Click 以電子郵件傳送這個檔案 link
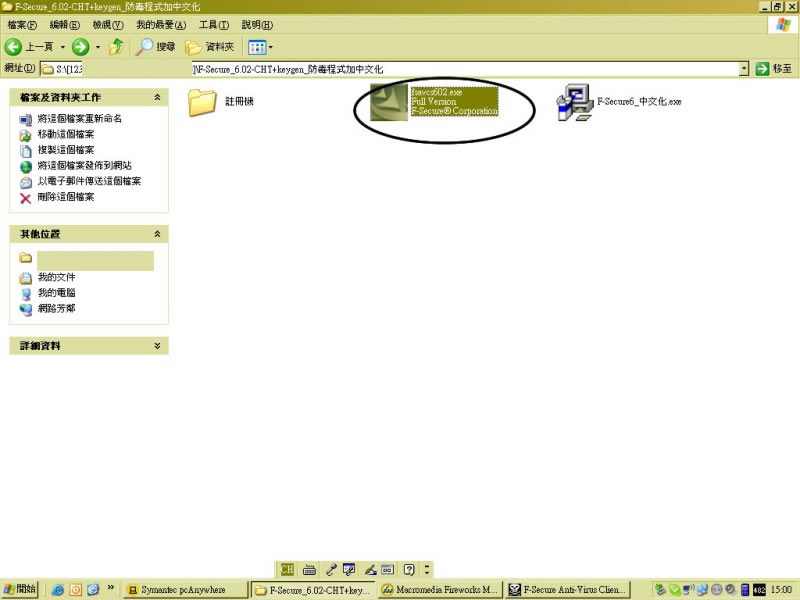Screen dimensions: 800x600 click(x=89, y=181)
